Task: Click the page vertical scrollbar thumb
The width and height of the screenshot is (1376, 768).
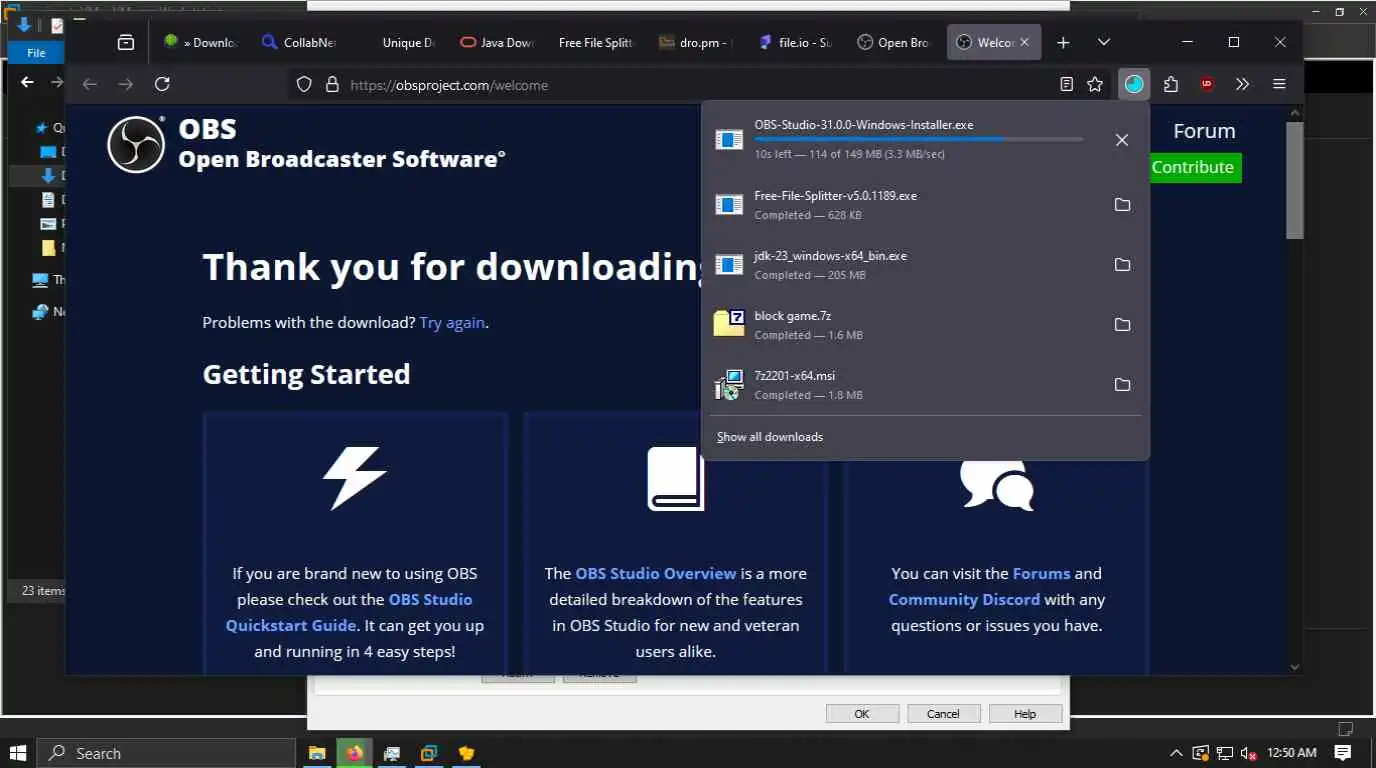Action: tap(1294, 180)
